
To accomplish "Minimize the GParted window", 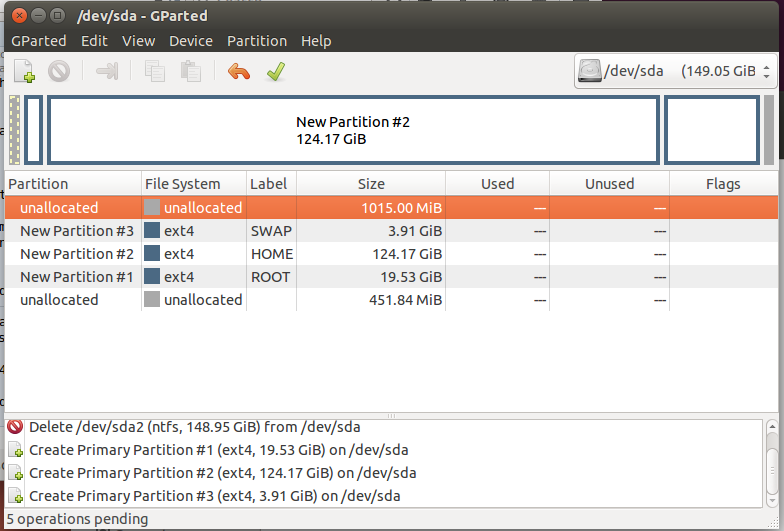I will pyautogui.click(x=38, y=16).
